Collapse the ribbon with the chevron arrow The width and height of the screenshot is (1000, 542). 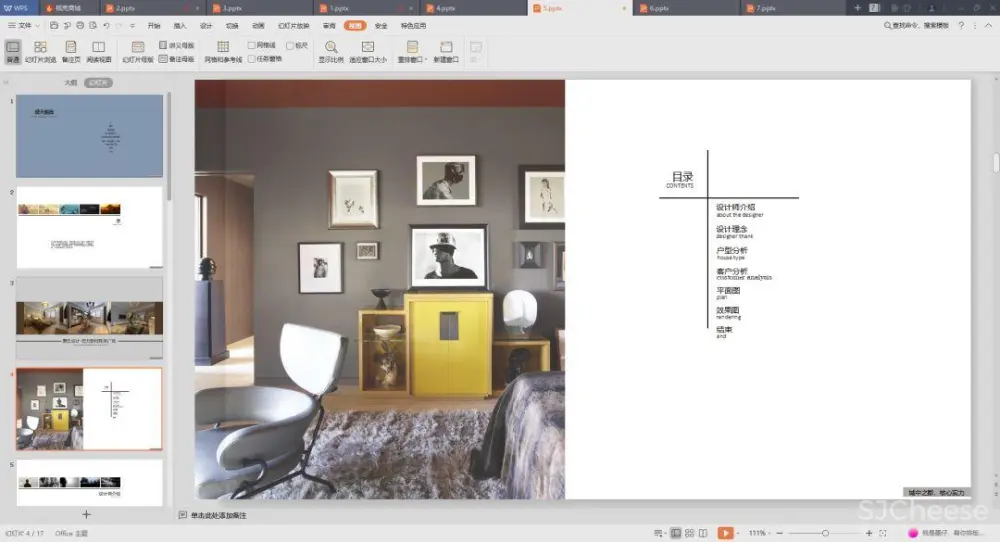(990, 25)
